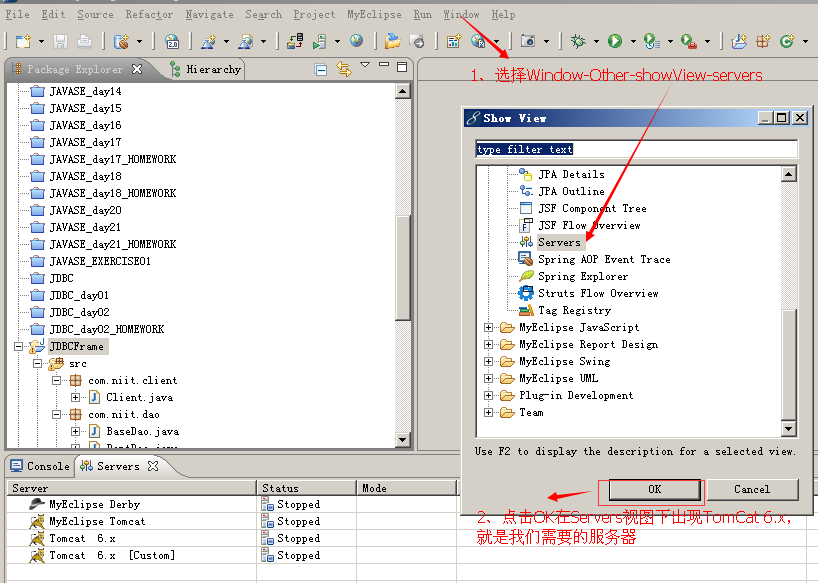Screen dimensions: 818x583
Task: Expand the Team folder in Show View
Action: (488, 412)
